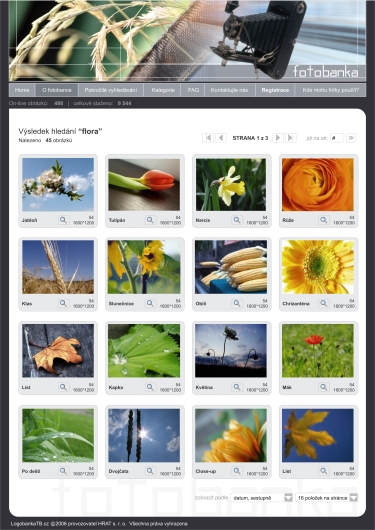Open the Obilí corn cobs thumbnail
Image resolution: width=375 pixels, height=530 pixels.
pos(231,267)
